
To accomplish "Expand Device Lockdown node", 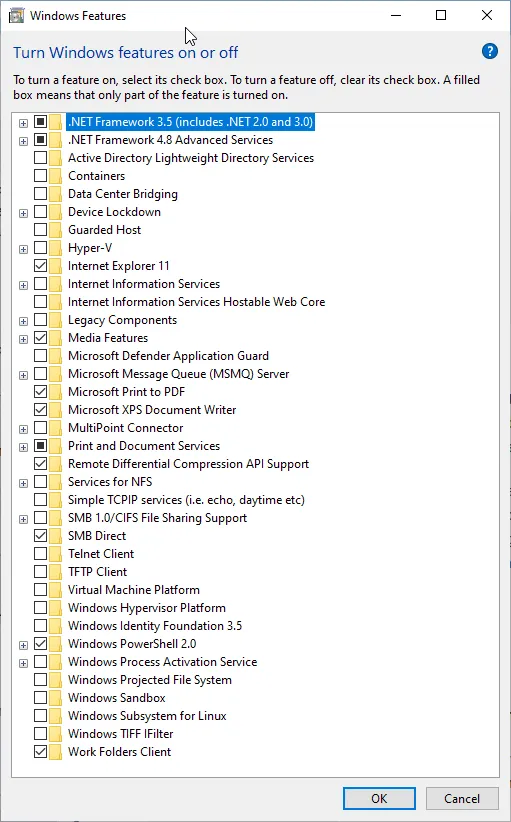I will [x=23, y=213].
